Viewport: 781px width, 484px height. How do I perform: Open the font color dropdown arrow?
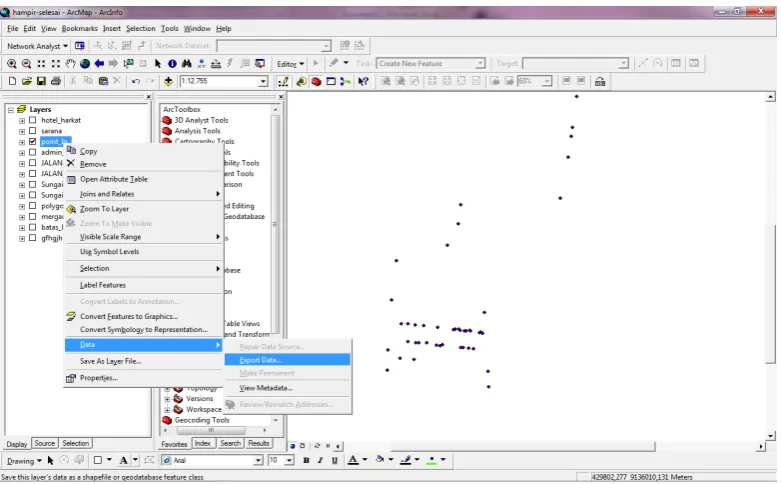365,460
